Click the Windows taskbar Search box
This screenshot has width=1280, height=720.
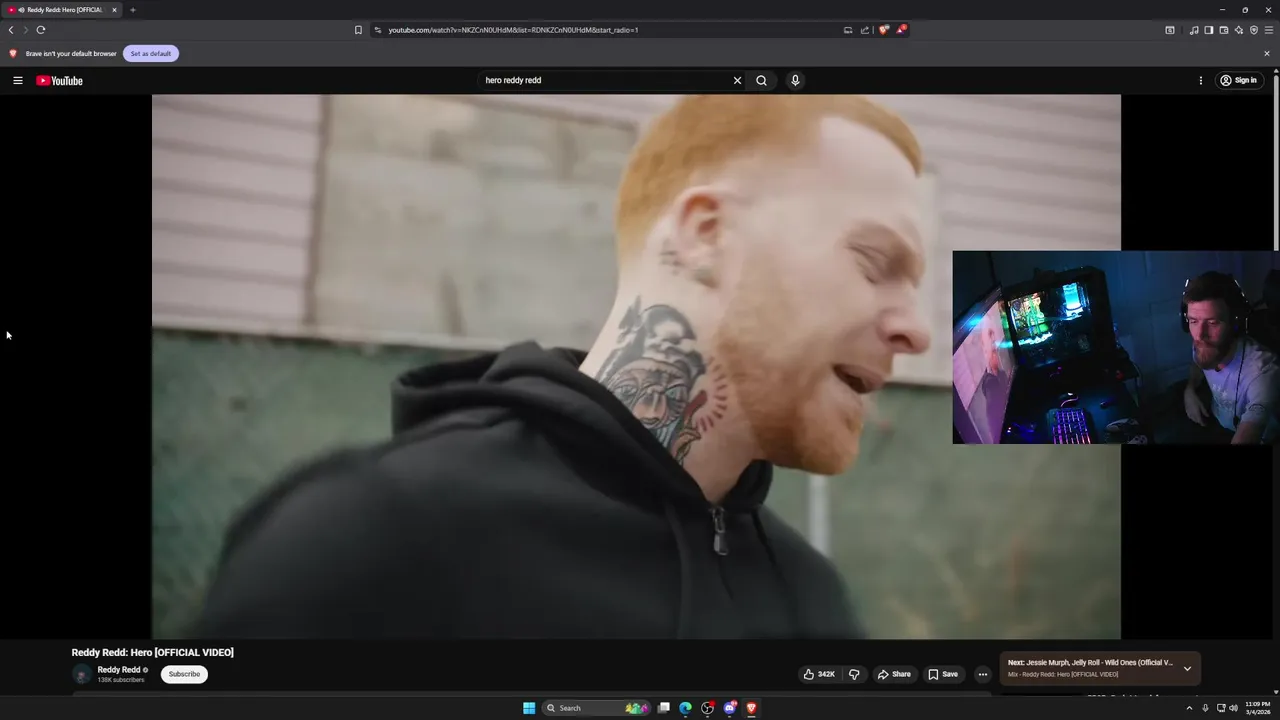click(597, 708)
